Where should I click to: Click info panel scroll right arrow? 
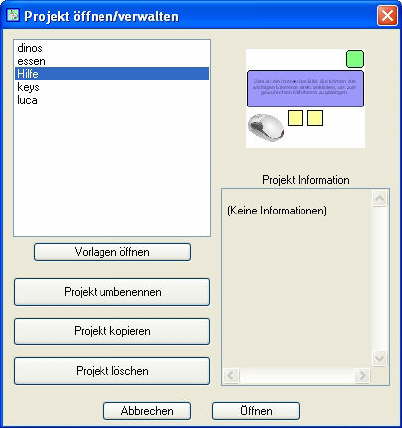click(x=362, y=376)
